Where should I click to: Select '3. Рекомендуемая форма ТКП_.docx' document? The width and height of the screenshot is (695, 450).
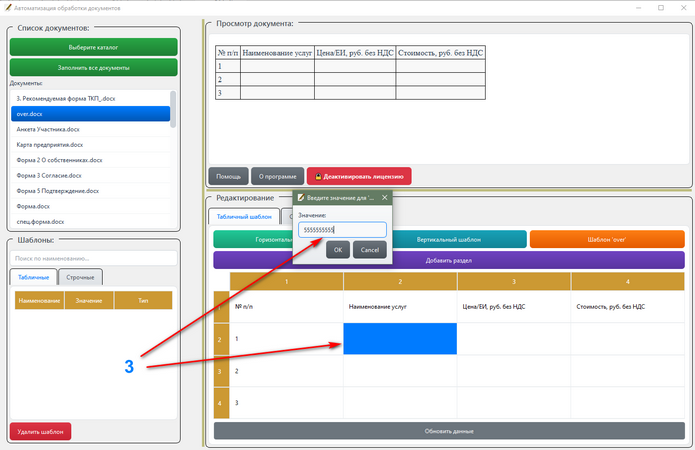[x=90, y=98]
